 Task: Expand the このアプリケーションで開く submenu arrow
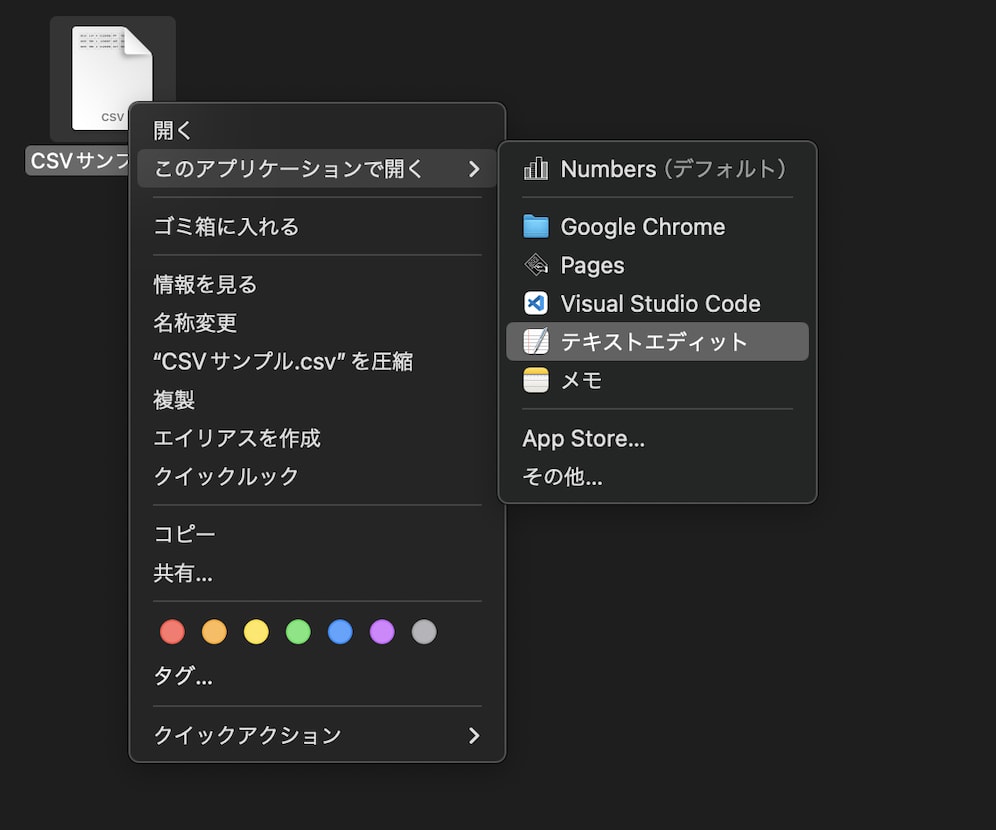[x=474, y=169]
